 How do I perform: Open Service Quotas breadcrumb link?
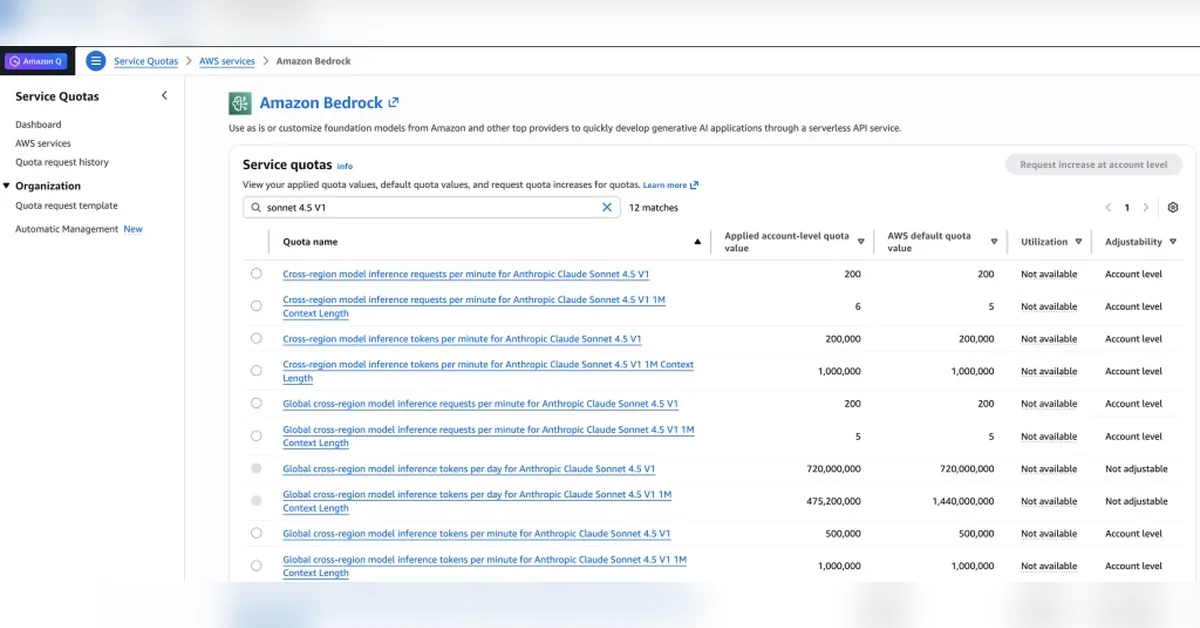coord(146,61)
